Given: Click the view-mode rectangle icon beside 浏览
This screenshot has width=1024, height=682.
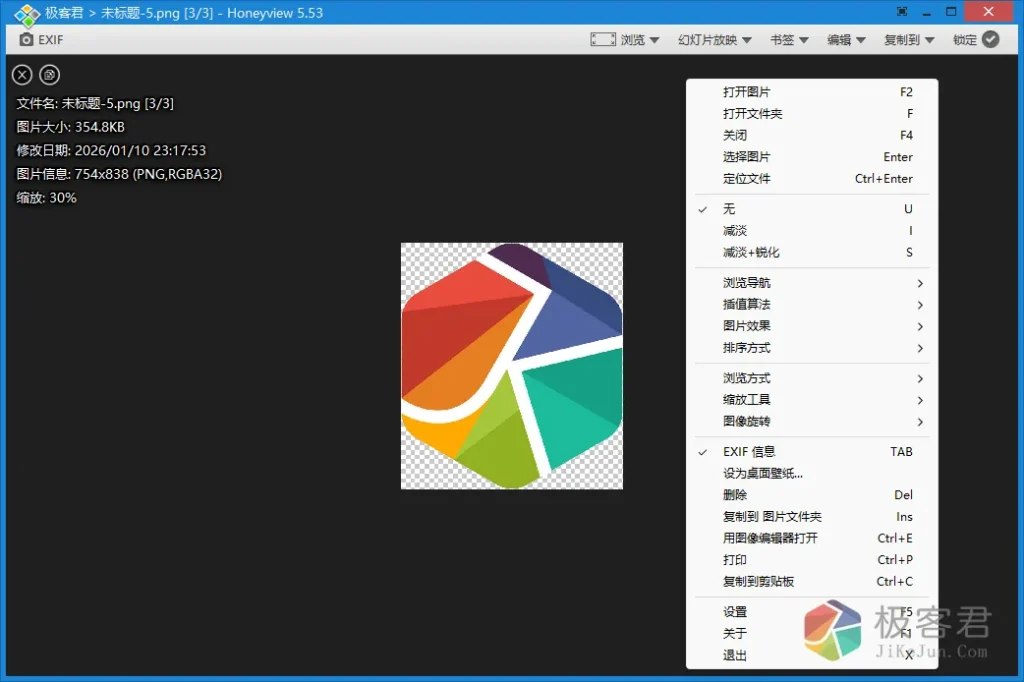Looking at the screenshot, I should tap(603, 38).
